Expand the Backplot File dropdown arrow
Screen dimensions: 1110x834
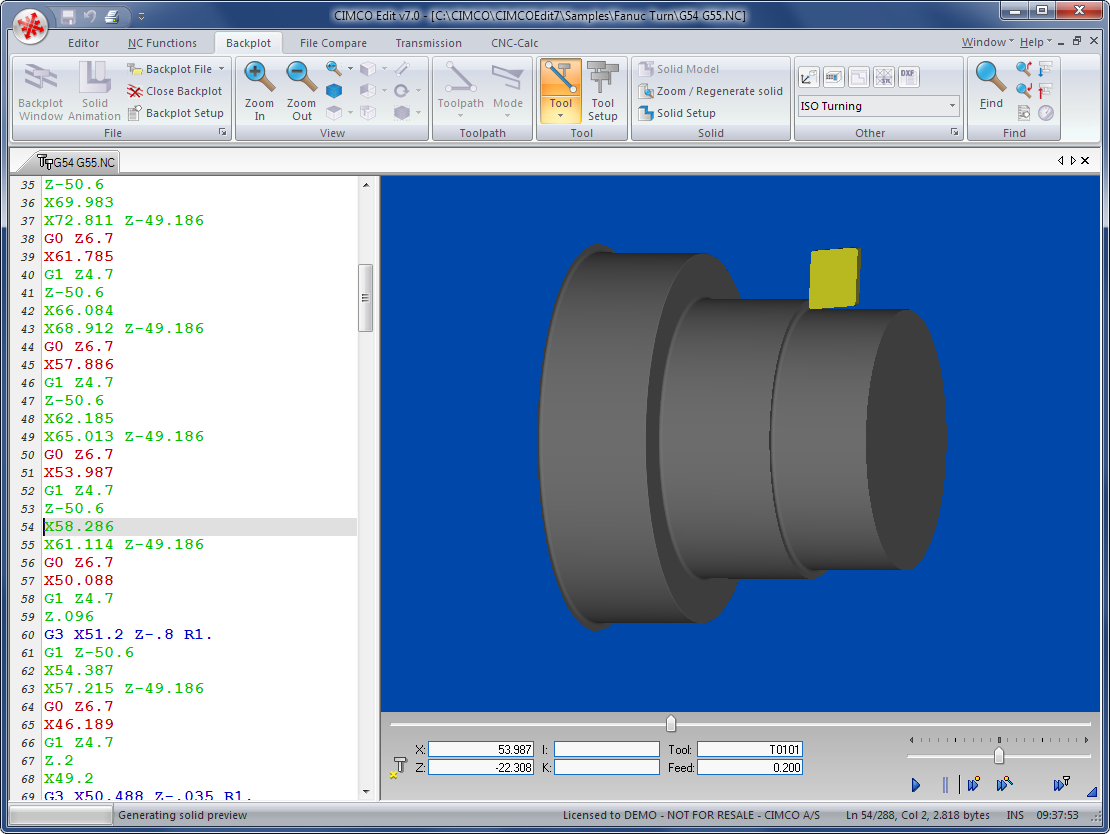[222, 69]
